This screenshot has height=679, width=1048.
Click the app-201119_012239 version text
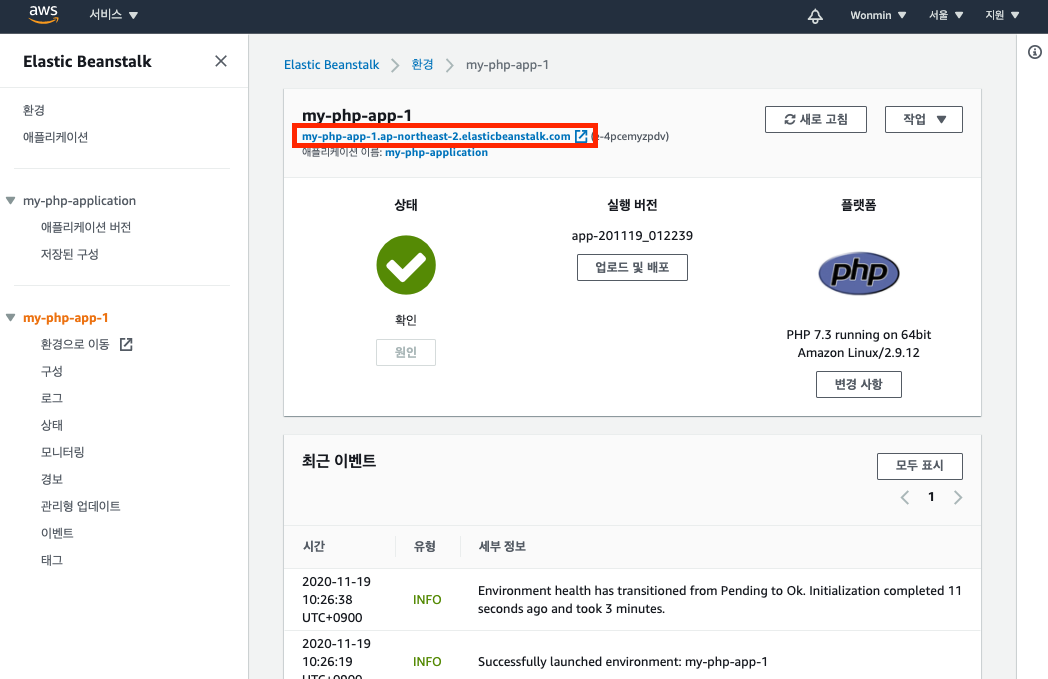point(632,235)
